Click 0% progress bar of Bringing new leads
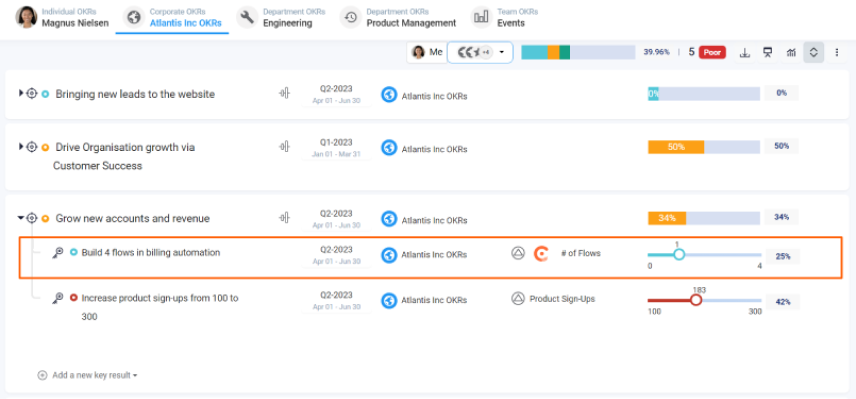Viewport: 856px width, 399px height. pyautogui.click(x=704, y=93)
